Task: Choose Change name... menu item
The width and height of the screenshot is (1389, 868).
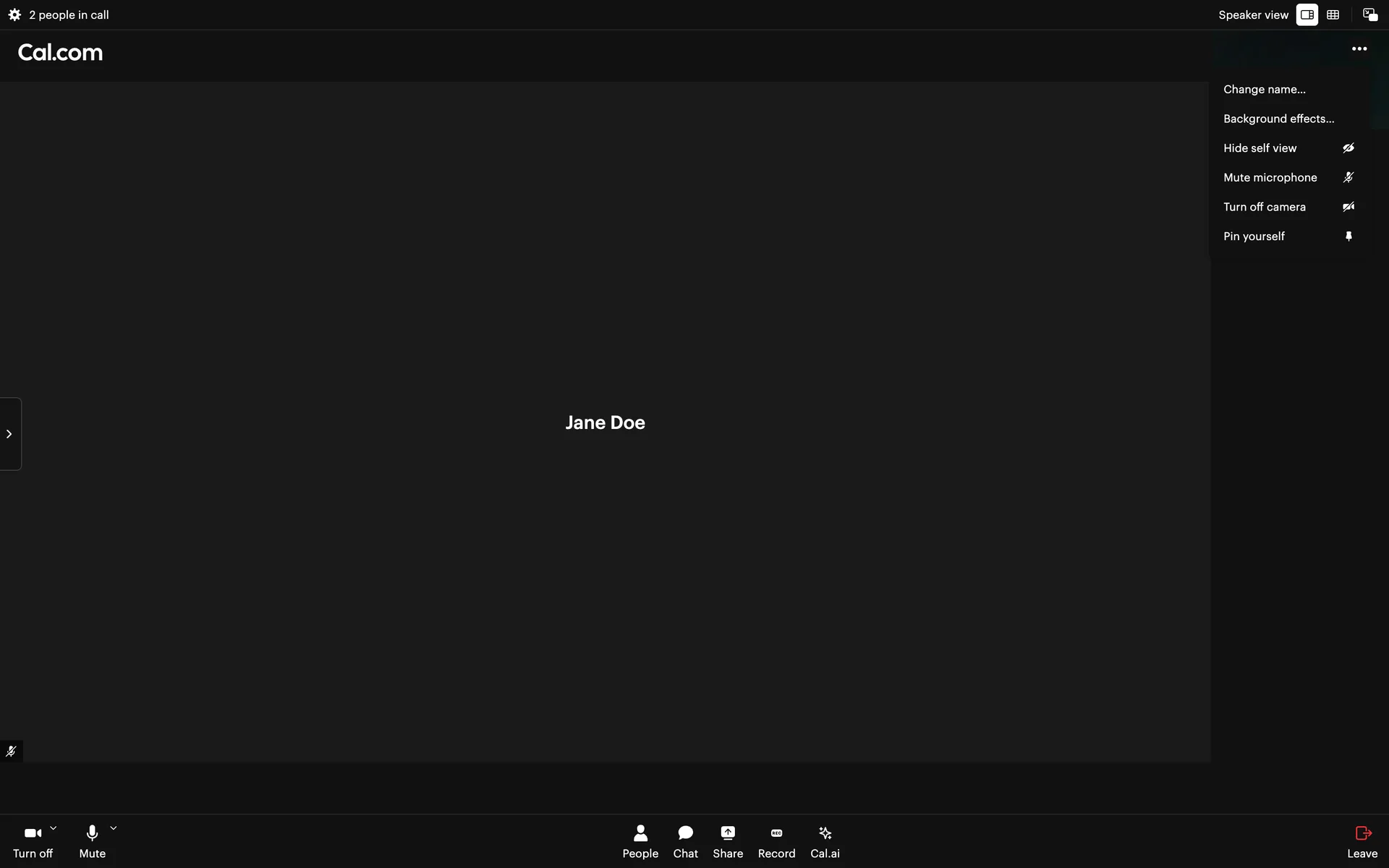Action: [1264, 89]
